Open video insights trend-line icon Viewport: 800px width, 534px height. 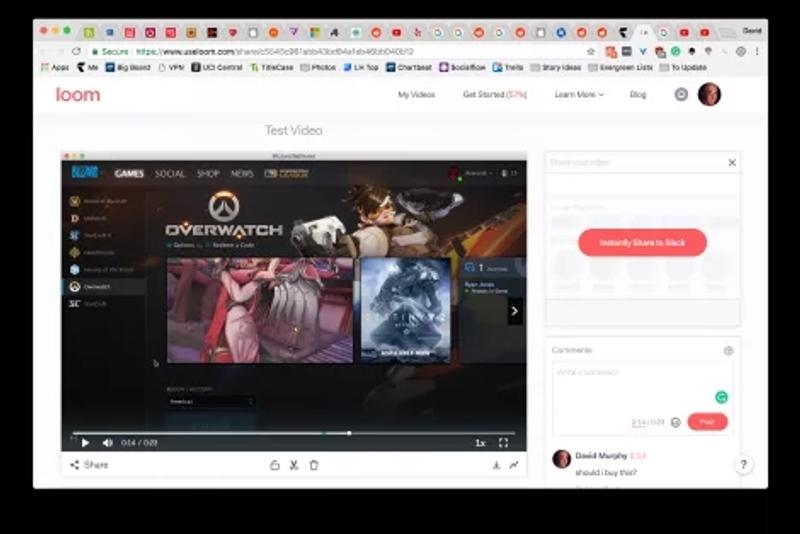(x=514, y=465)
